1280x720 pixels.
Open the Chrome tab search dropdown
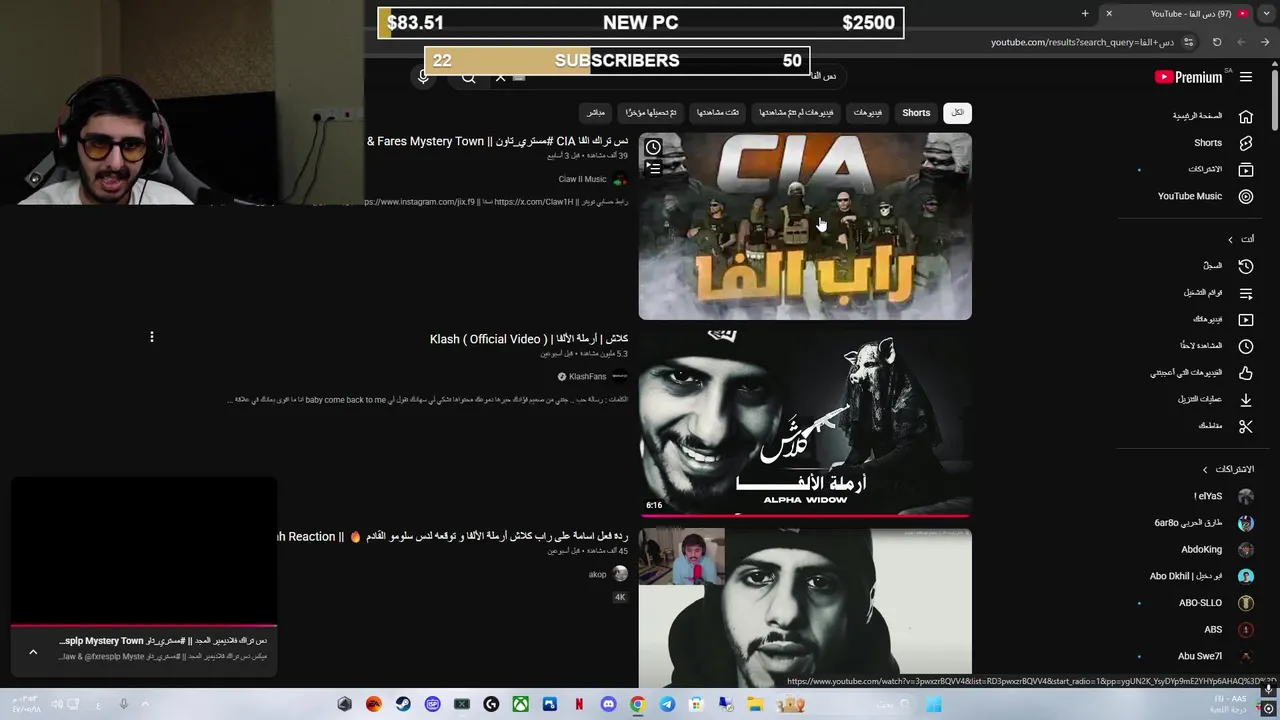(1266, 13)
